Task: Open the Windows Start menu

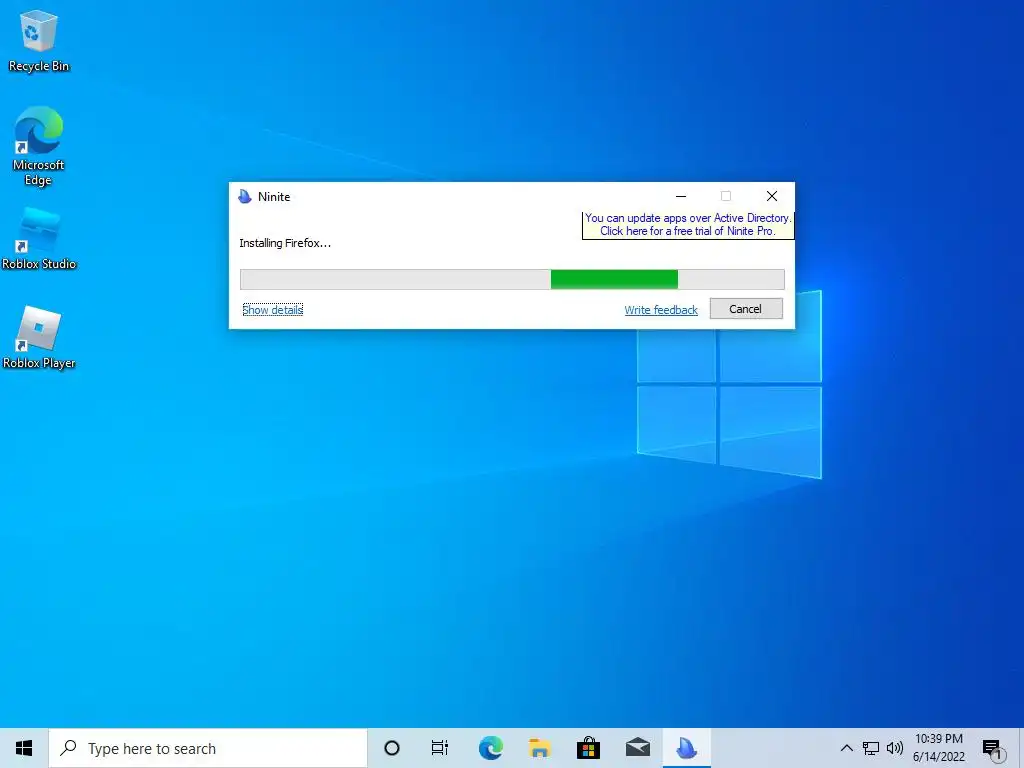Action: [x=24, y=748]
